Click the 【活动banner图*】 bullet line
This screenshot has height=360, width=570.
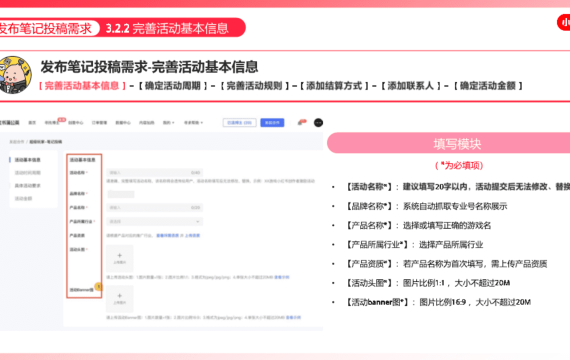pyautogui.click(x=437, y=302)
